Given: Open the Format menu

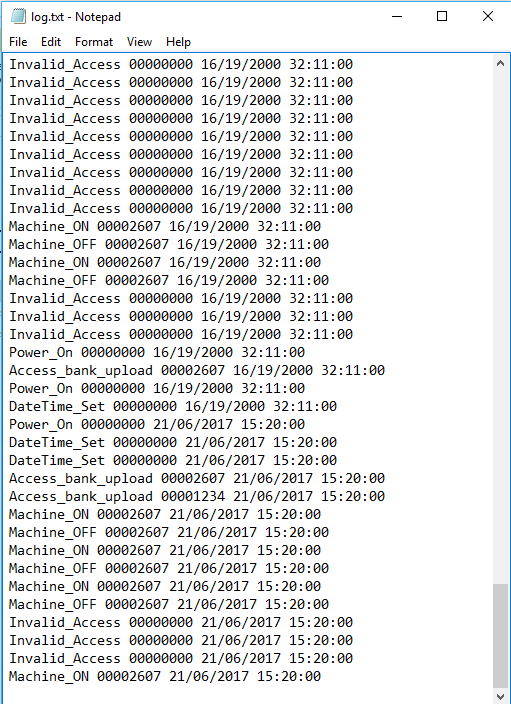Looking at the screenshot, I should [x=94, y=42].
